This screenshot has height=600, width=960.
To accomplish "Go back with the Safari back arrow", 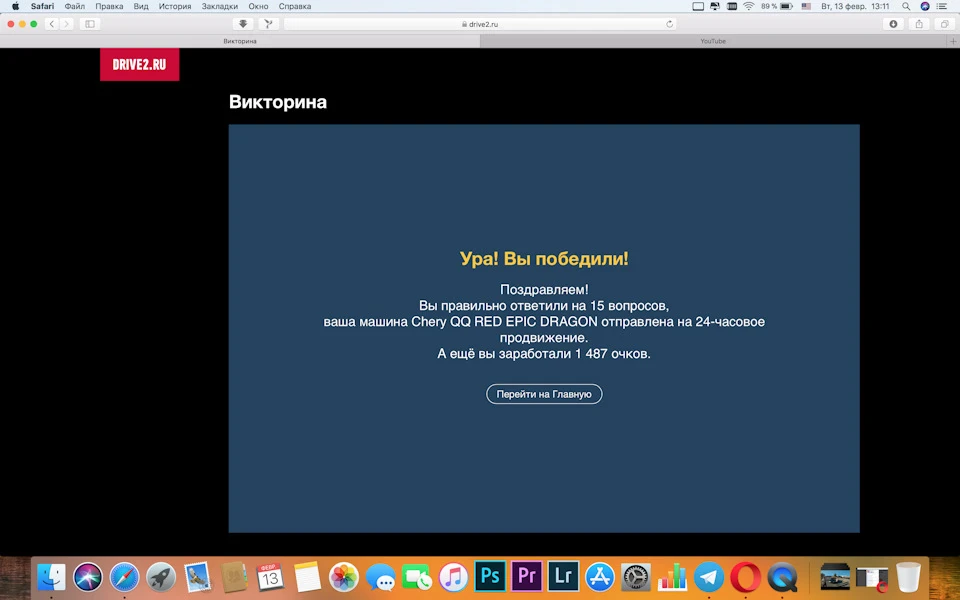I will (52, 24).
